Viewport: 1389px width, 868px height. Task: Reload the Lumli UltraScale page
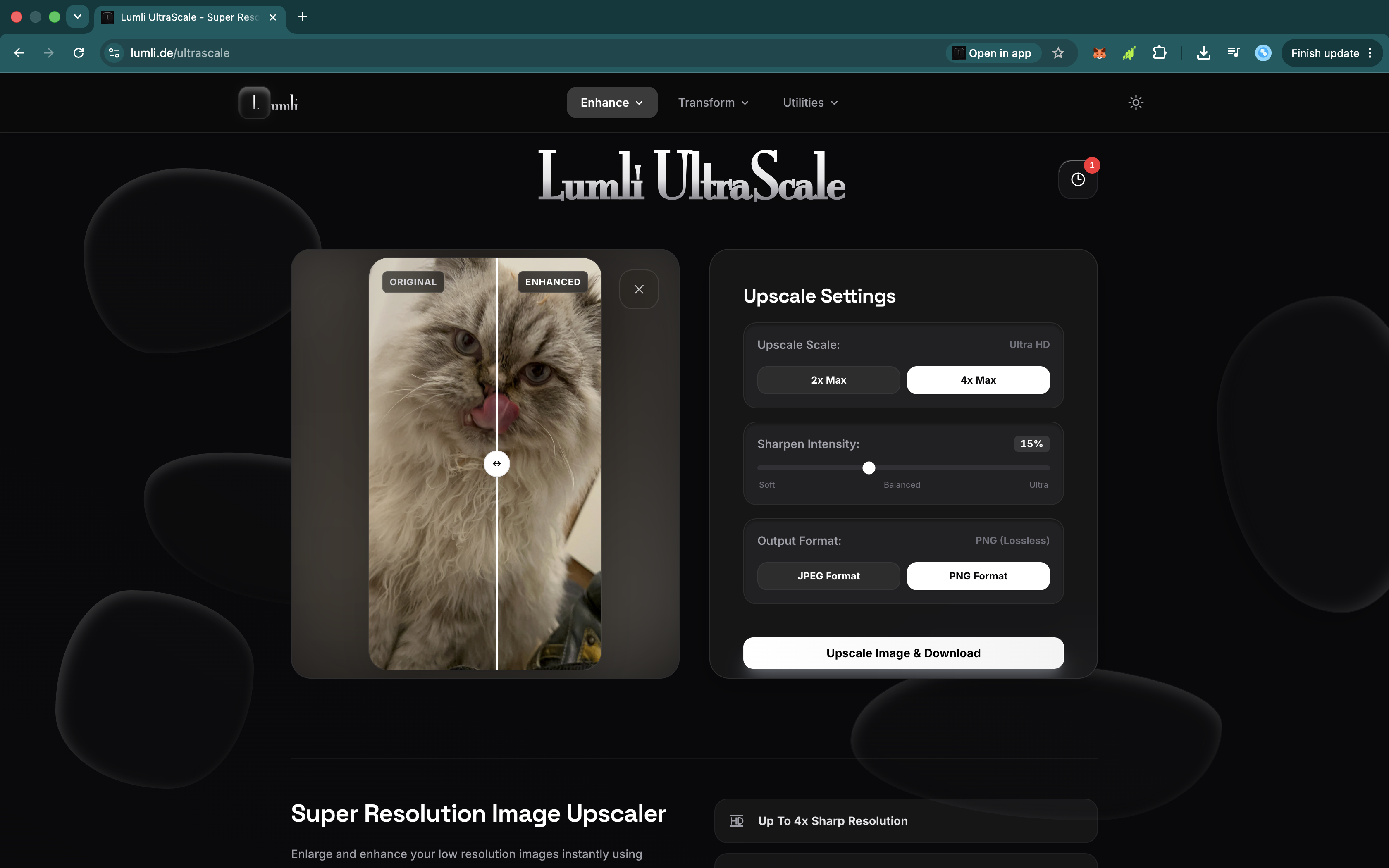(x=79, y=53)
